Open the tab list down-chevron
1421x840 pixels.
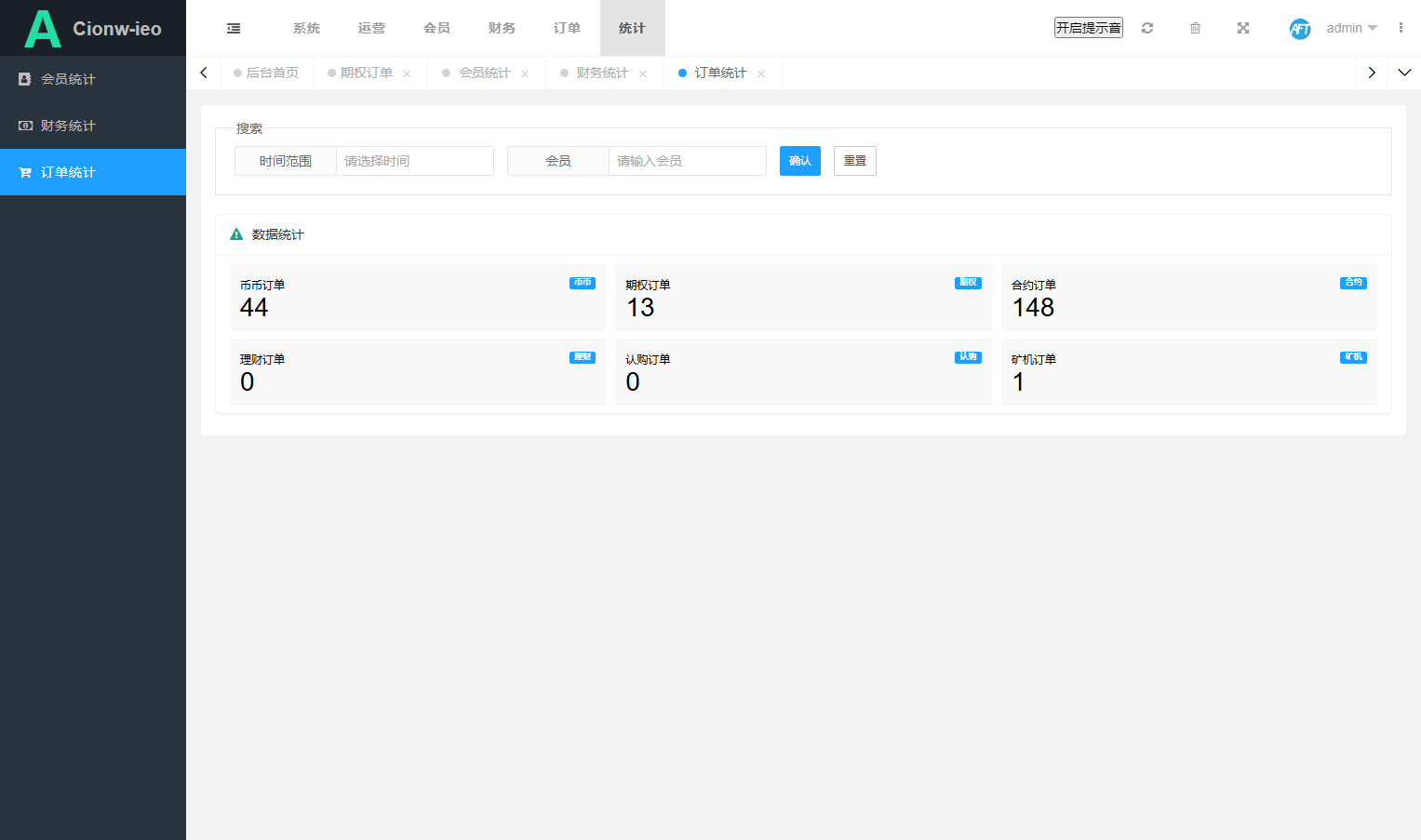1404,73
